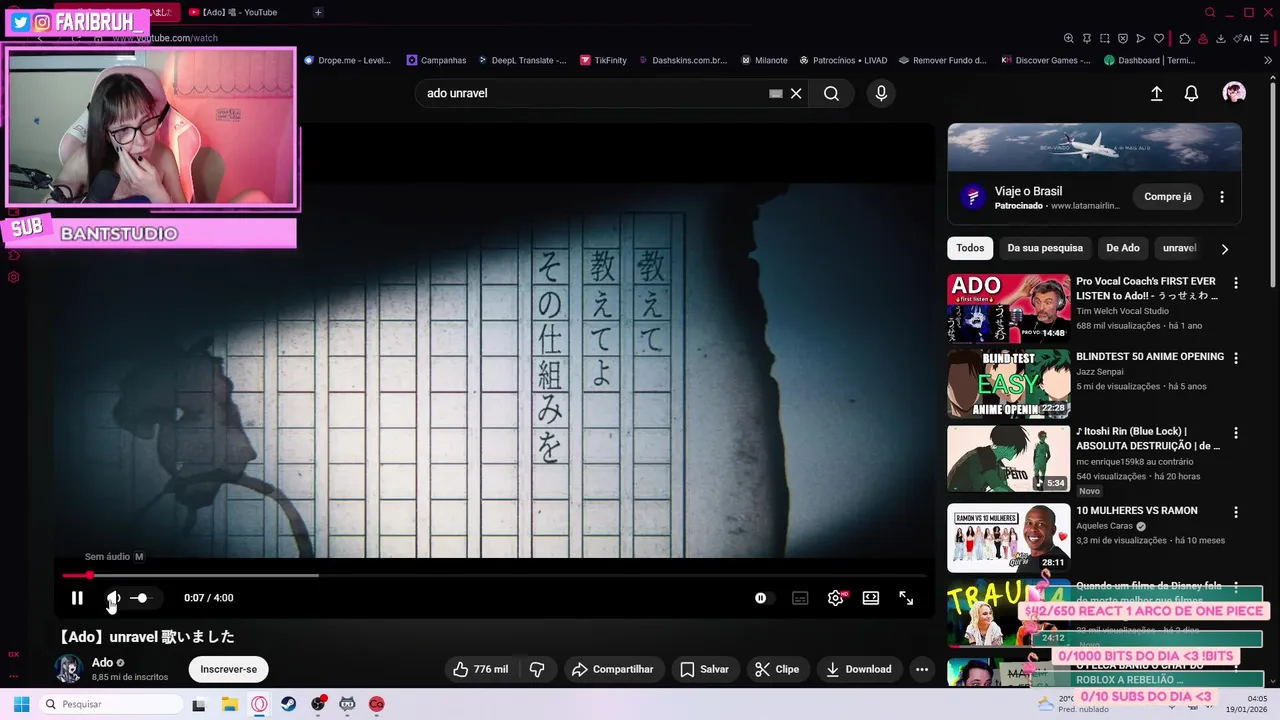Launch Steam from the taskbar

coord(288,704)
